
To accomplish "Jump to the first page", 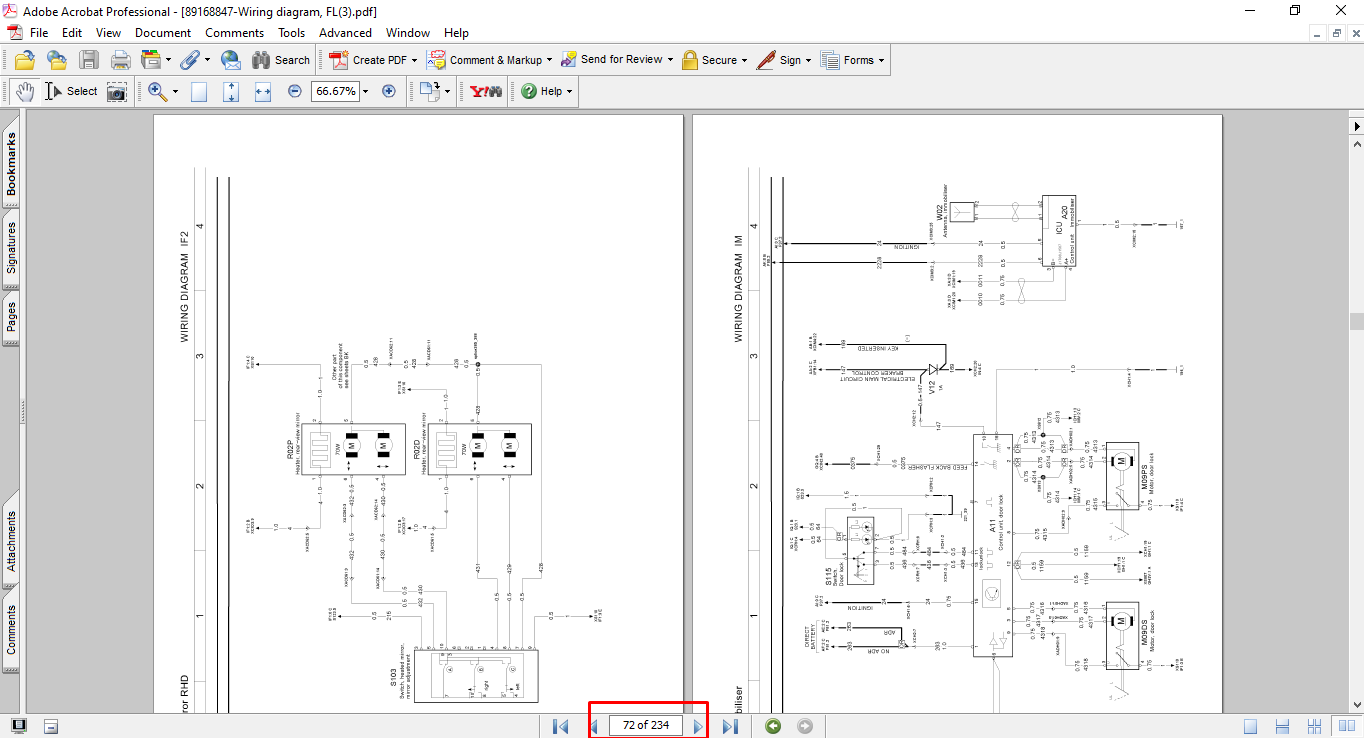I will pos(561,726).
